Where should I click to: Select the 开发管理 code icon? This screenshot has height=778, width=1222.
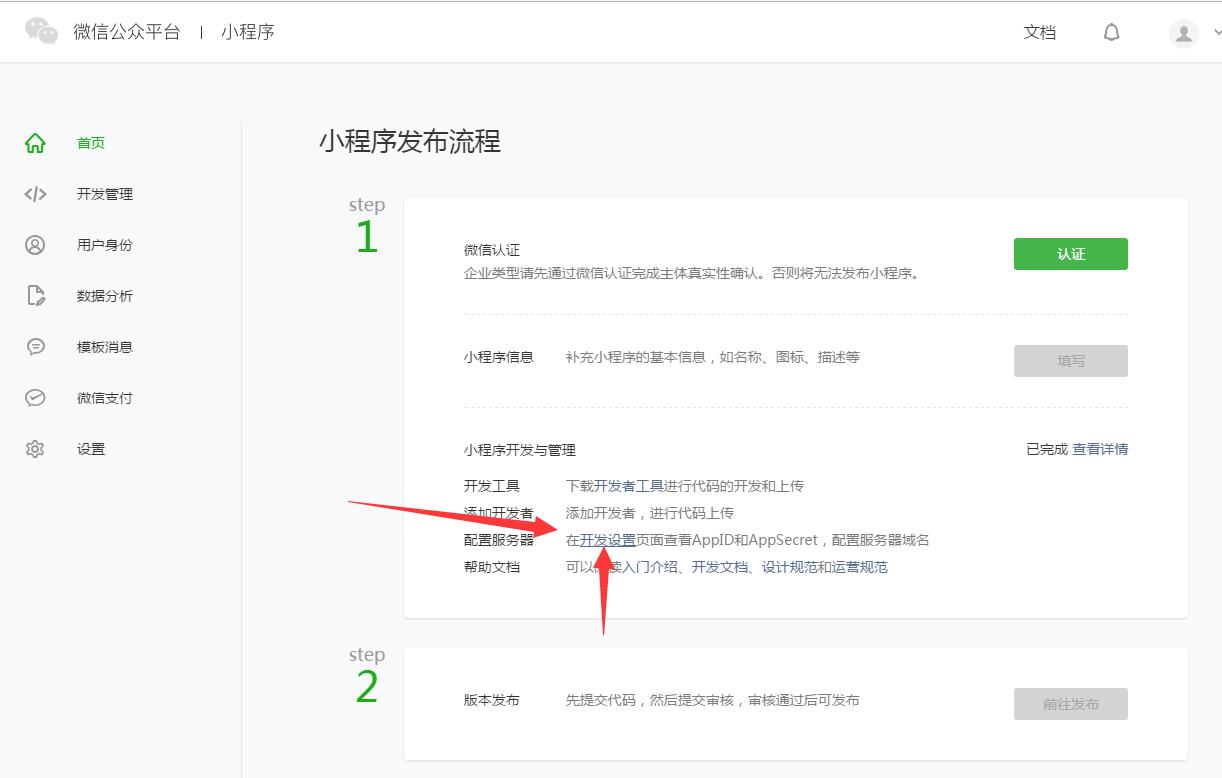pyautogui.click(x=34, y=194)
